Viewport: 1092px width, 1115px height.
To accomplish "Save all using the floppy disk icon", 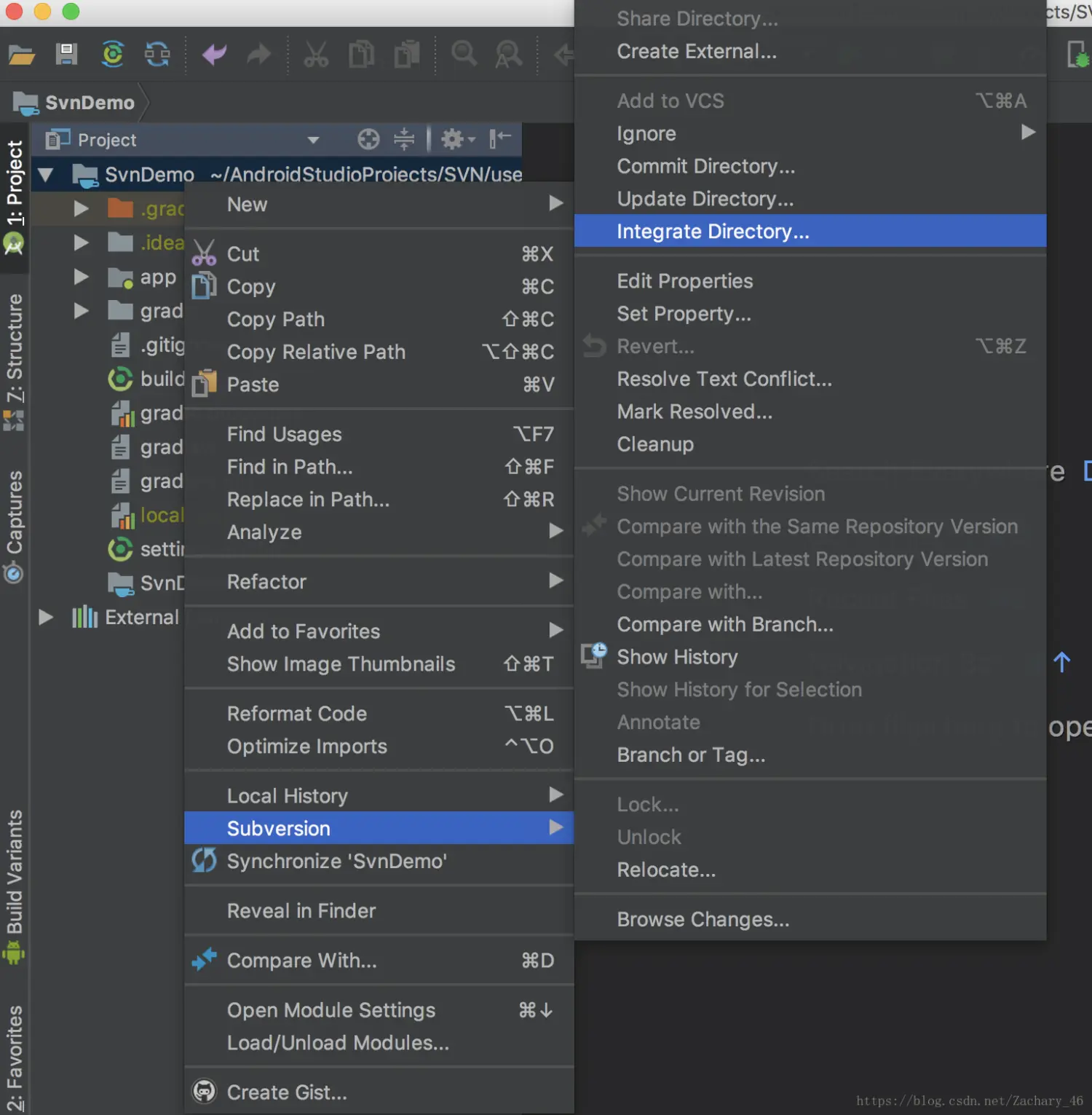I will (x=67, y=55).
